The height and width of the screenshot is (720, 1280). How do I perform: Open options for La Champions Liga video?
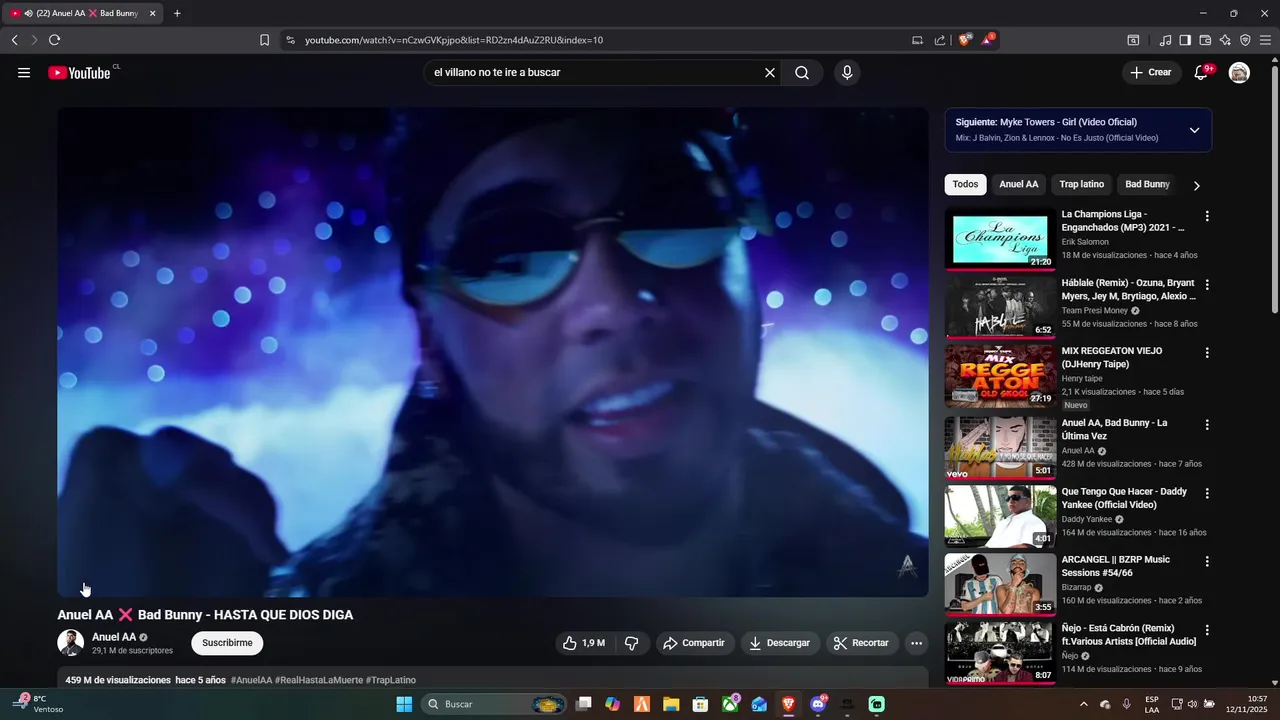tap(1207, 216)
